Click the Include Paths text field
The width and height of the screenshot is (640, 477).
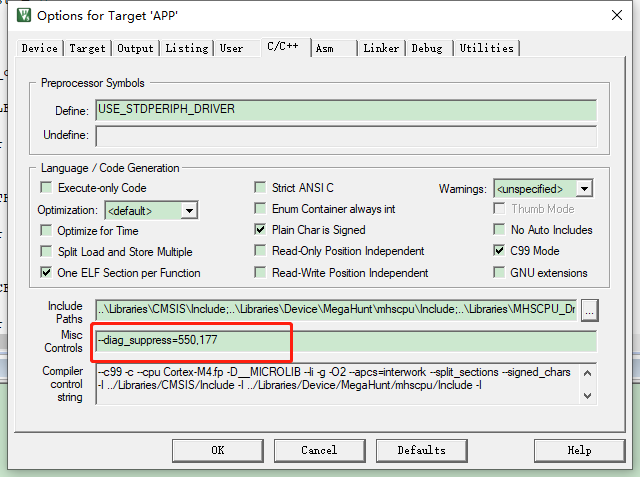pos(337,310)
